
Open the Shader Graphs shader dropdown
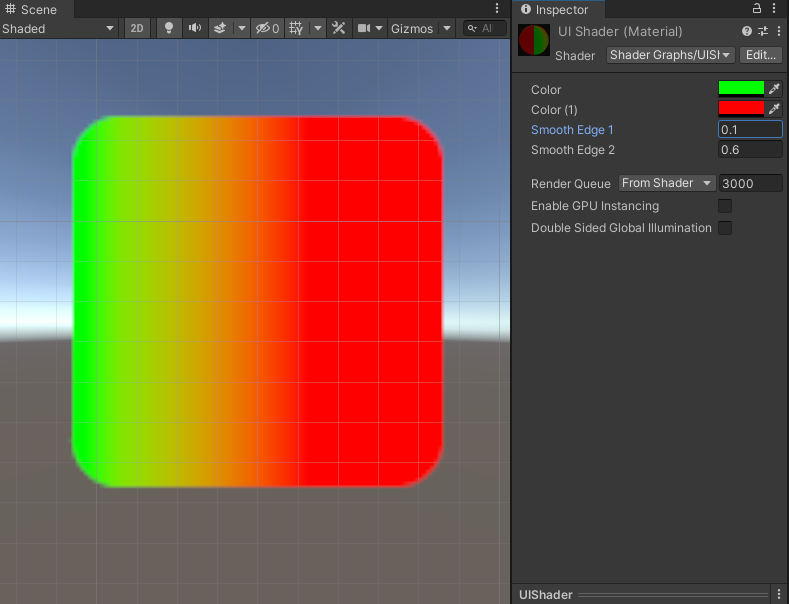click(x=670, y=55)
